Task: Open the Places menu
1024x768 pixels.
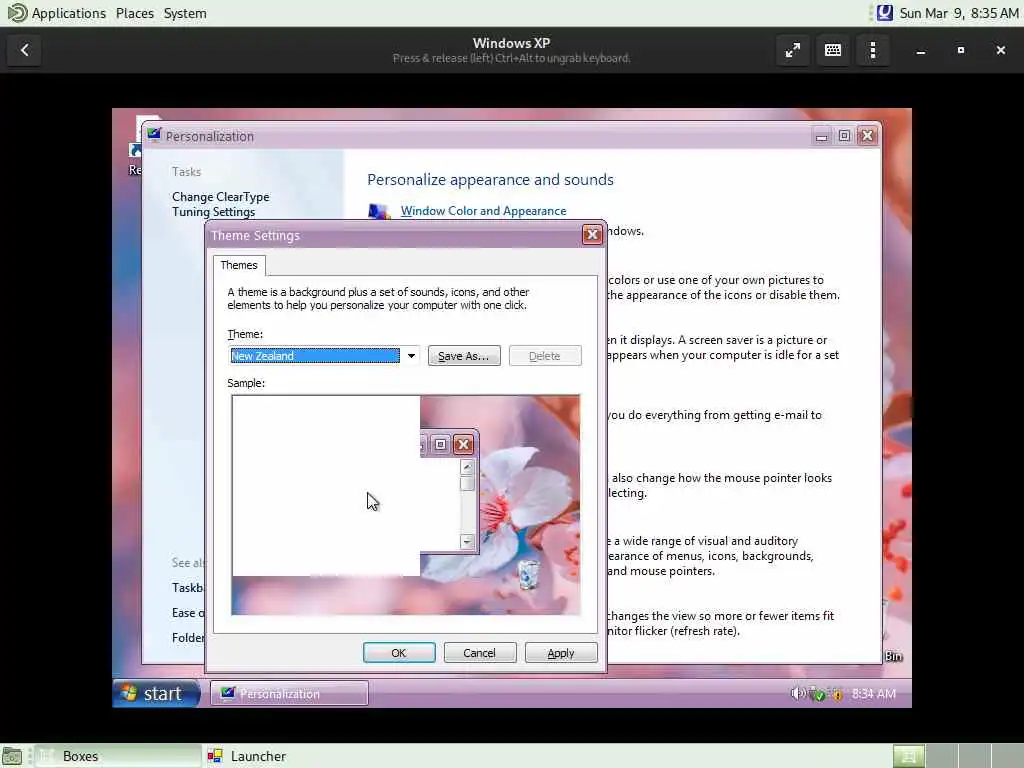Action: click(135, 13)
